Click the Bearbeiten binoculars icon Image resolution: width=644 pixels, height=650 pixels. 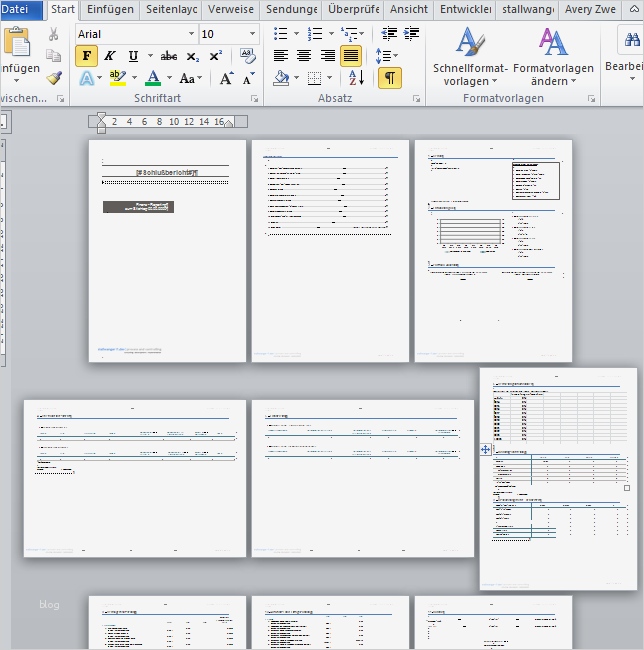632,40
